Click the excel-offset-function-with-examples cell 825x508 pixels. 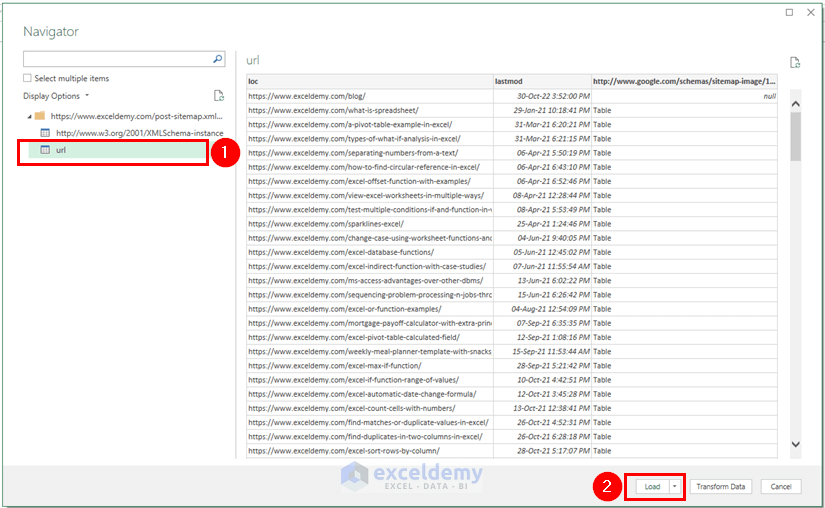pos(369,181)
